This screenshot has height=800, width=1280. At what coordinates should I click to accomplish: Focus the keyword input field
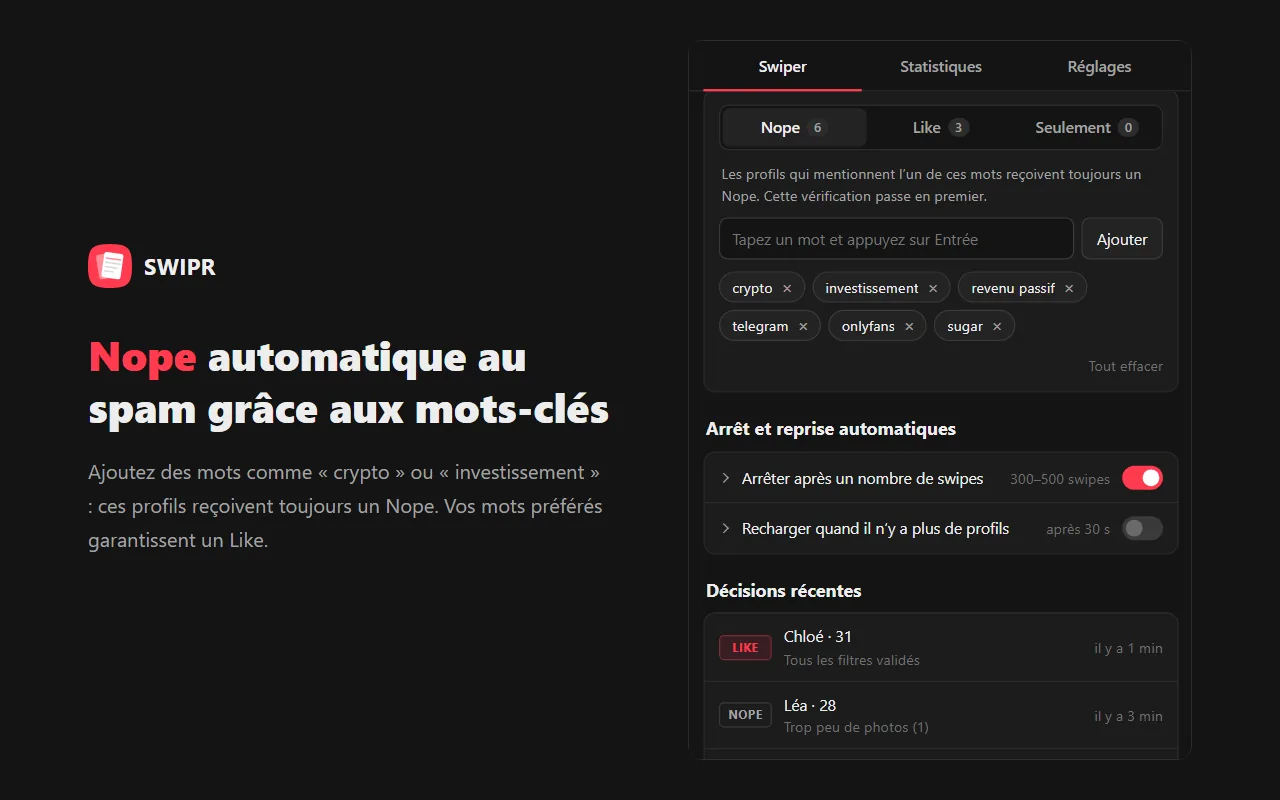point(896,239)
